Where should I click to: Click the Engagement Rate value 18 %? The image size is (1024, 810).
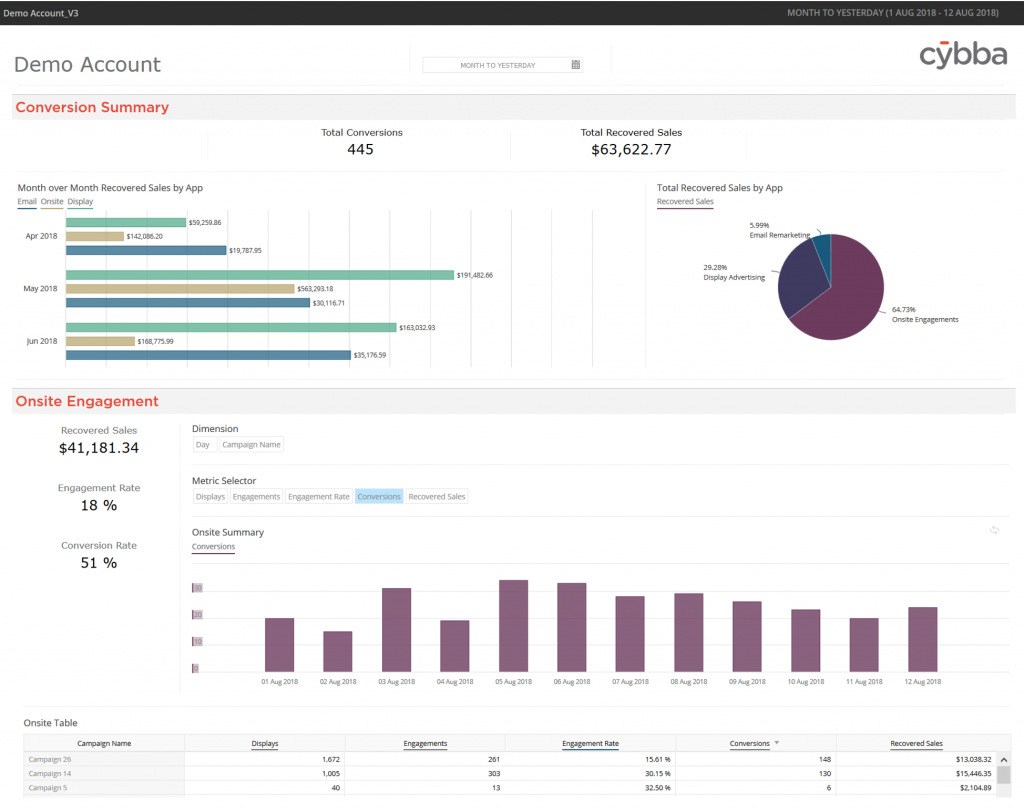tap(99, 506)
